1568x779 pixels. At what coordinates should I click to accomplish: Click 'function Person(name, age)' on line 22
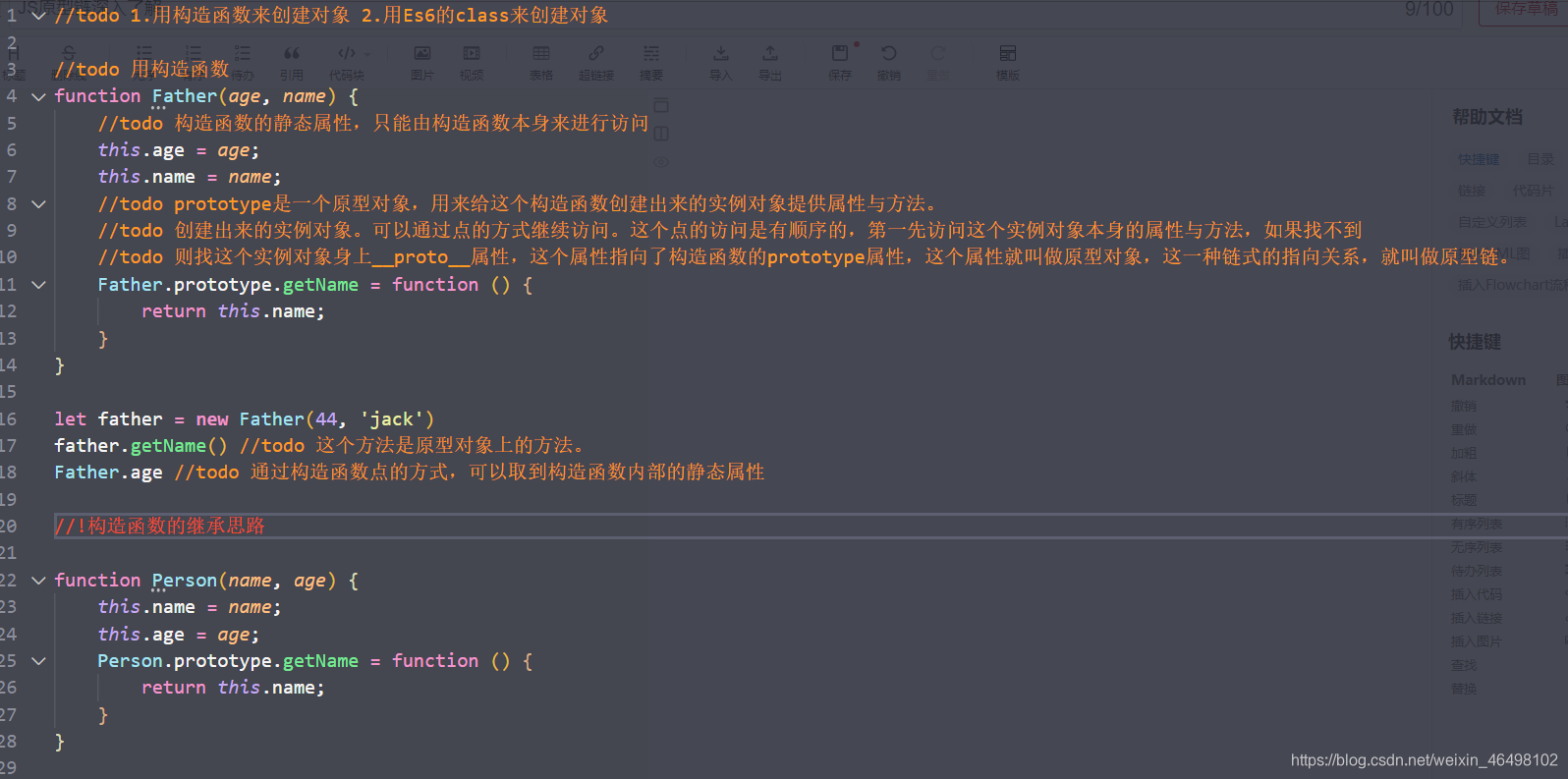(x=196, y=581)
